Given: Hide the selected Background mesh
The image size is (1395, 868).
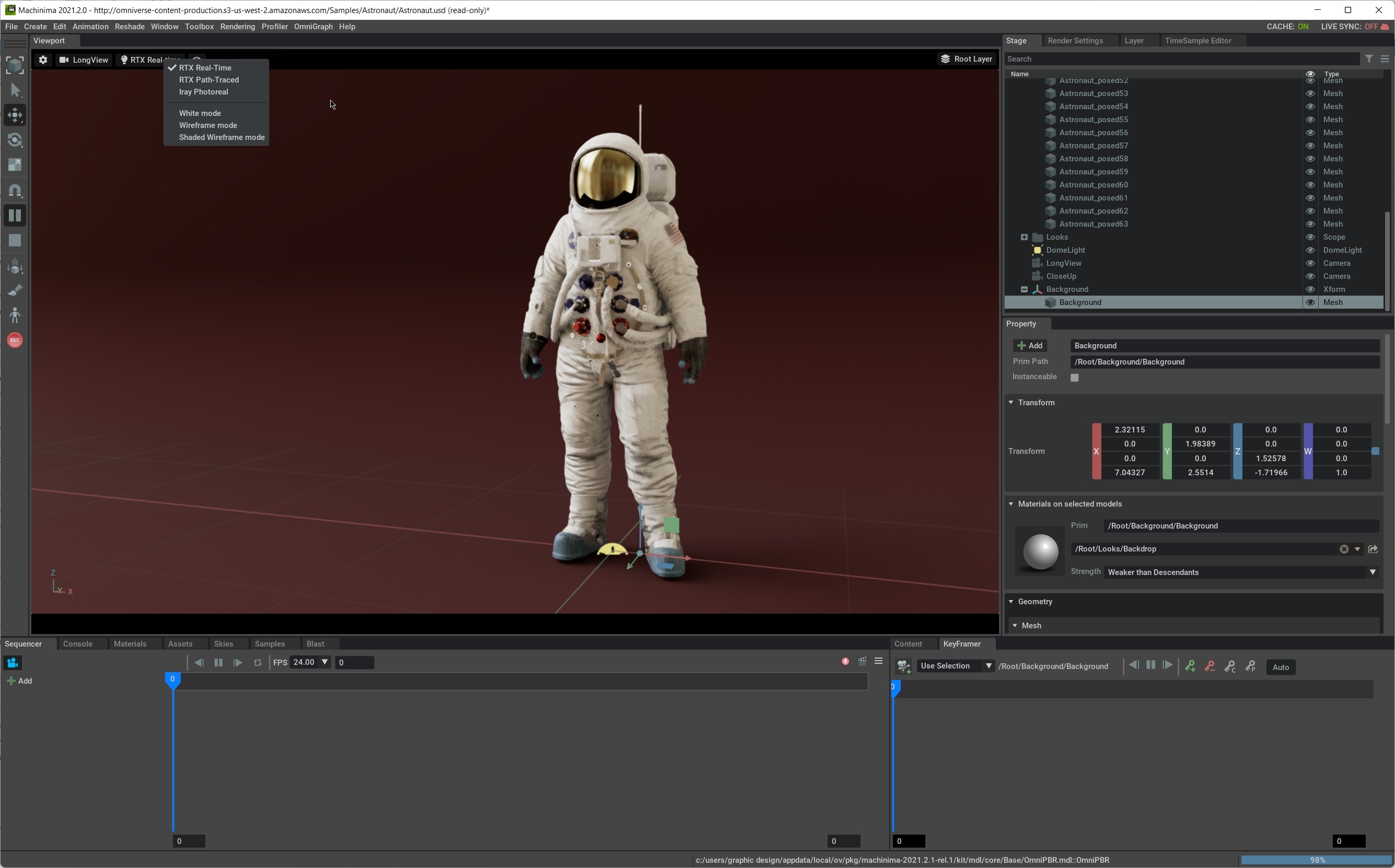Looking at the screenshot, I should (1310, 302).
